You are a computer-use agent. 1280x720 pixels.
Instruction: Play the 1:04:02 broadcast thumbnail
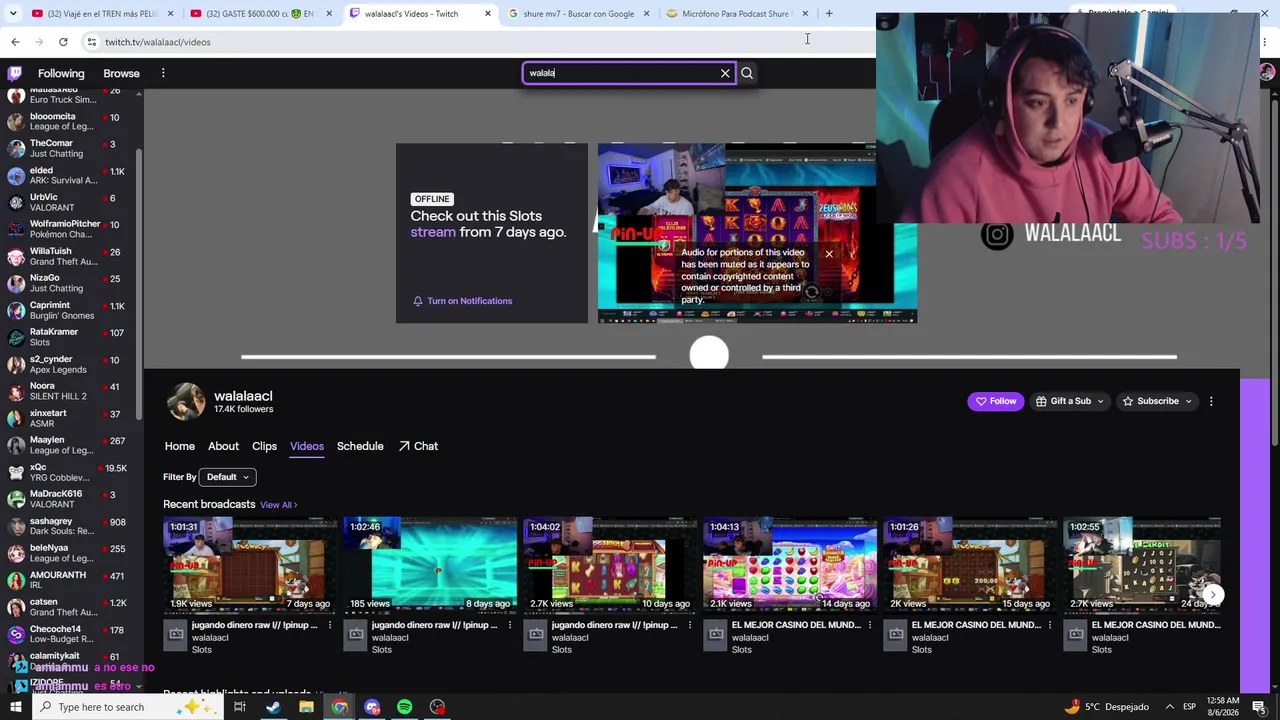click(x=610, y=564)
